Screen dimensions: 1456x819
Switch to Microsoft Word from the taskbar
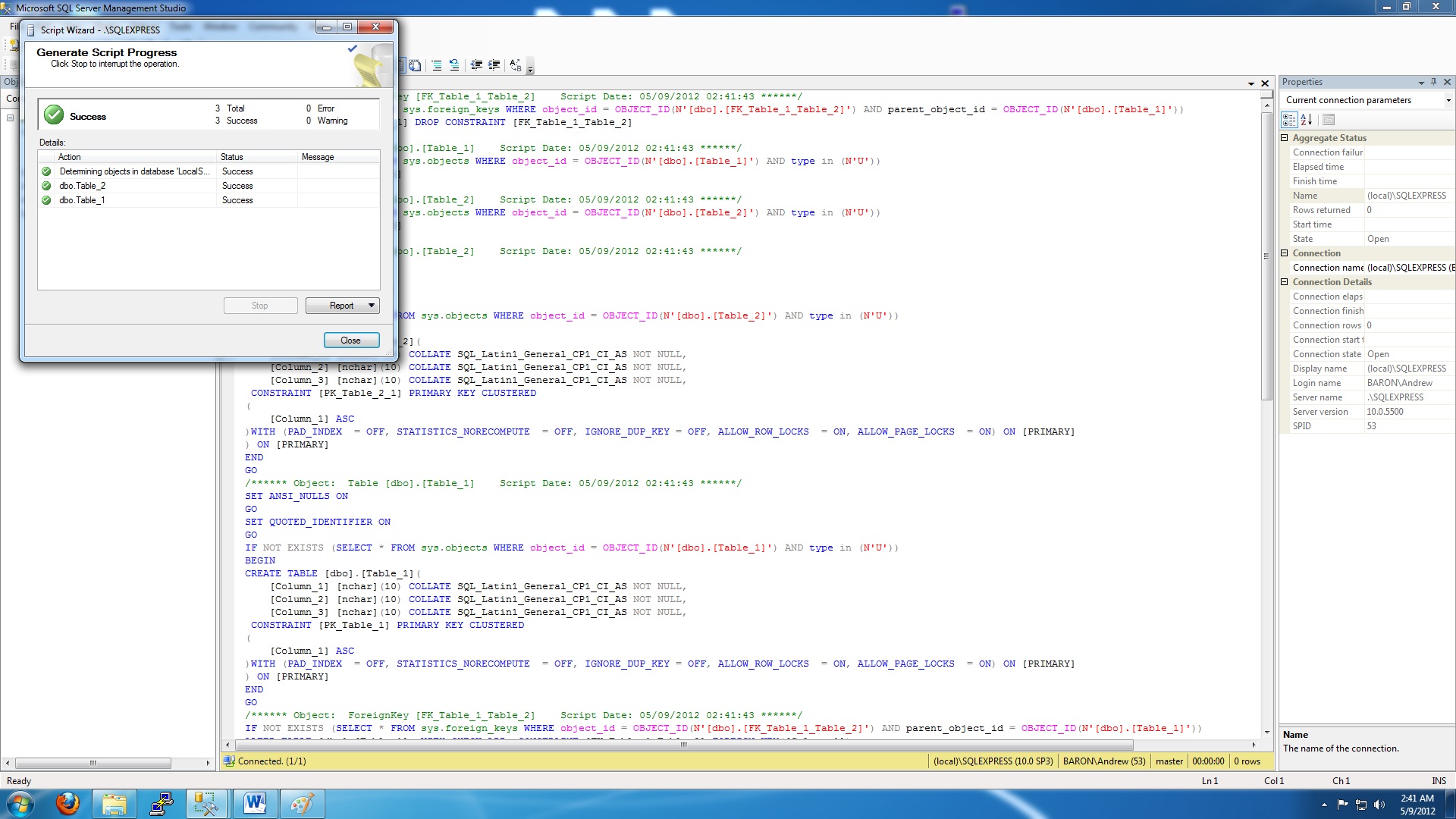[x=255, y=804]
